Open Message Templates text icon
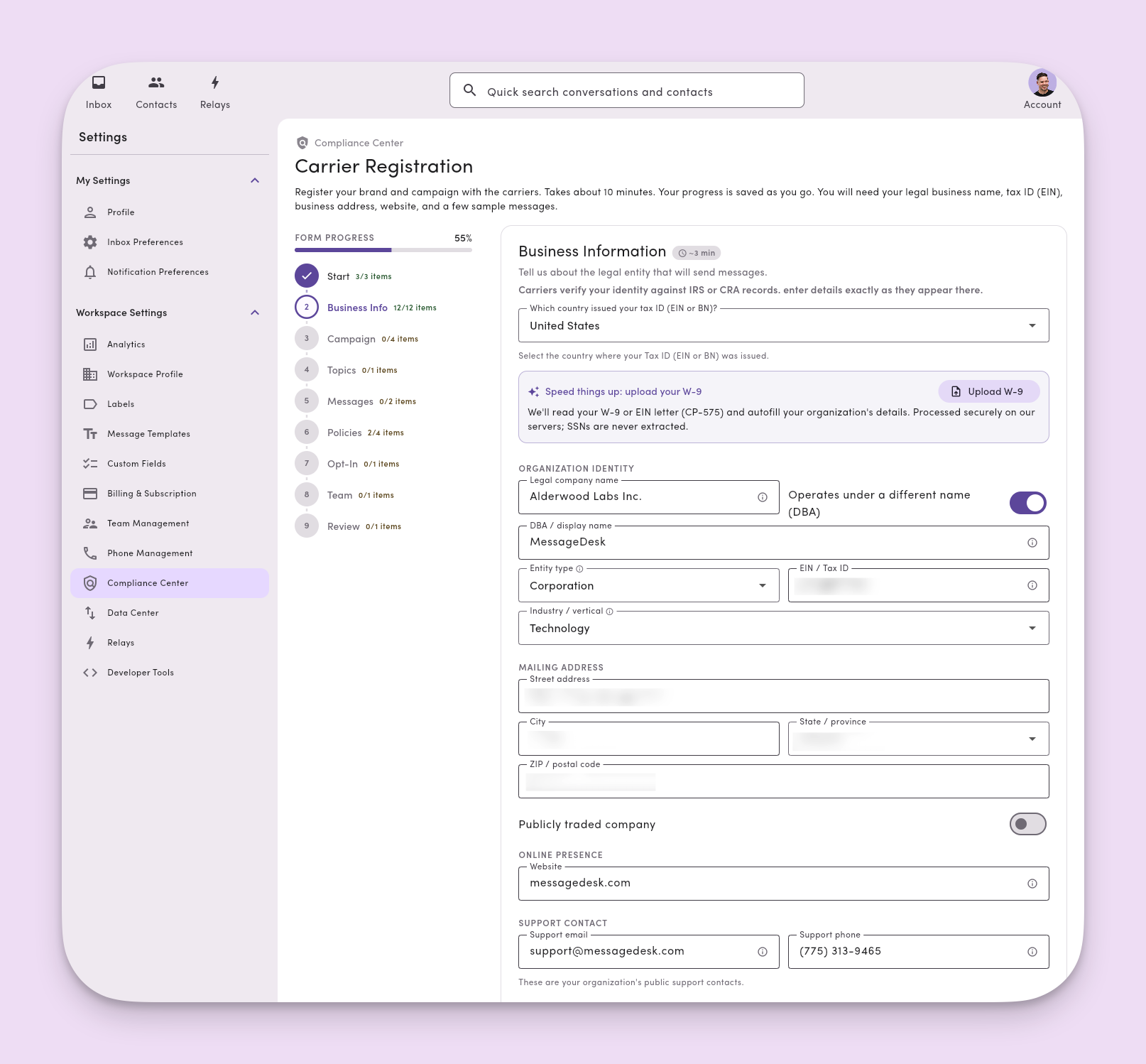The height and width of the screenshot is (1064, 1146). (90, 434)
